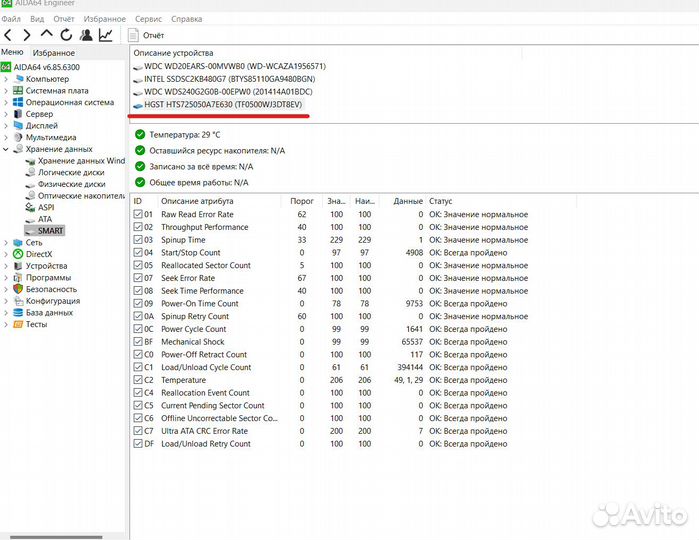Click the Тесты icon
The image size is (699, 540).
(18, 324)
